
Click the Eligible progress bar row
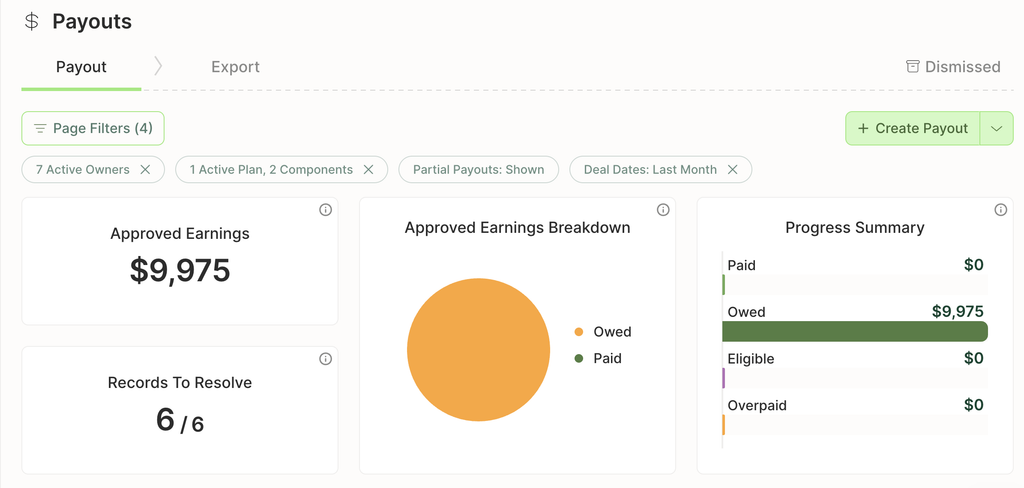(x=855, y=378)
